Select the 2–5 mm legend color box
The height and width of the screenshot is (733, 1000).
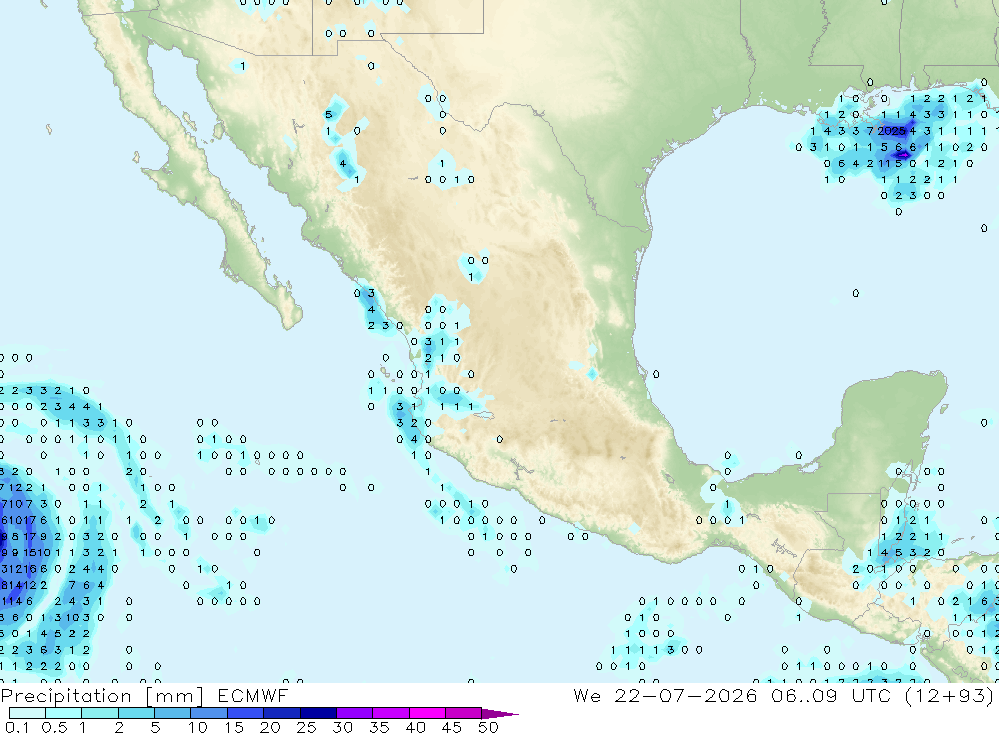tap(136, 713)
